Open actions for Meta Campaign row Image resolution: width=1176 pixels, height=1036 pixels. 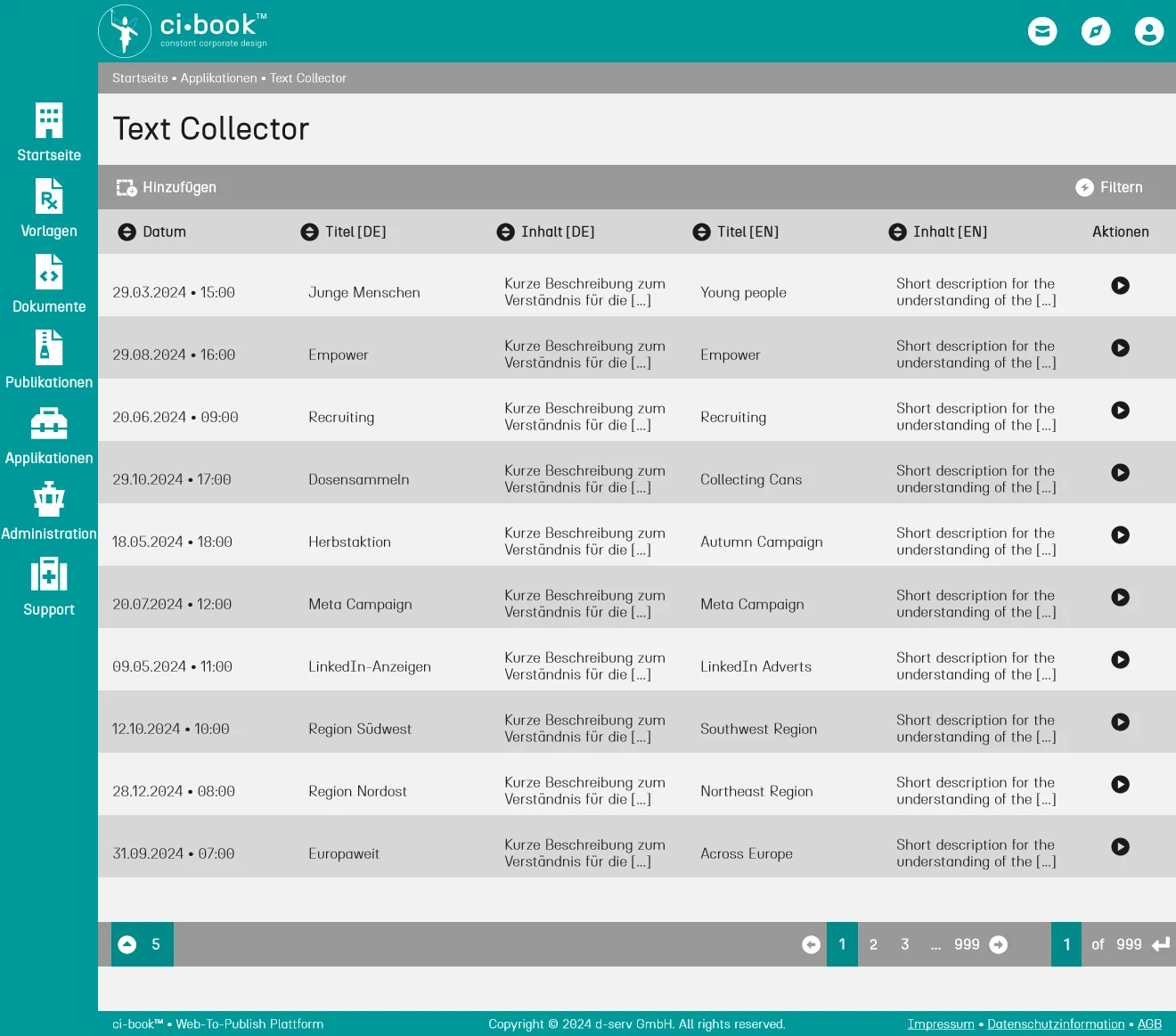point(1121,597)
